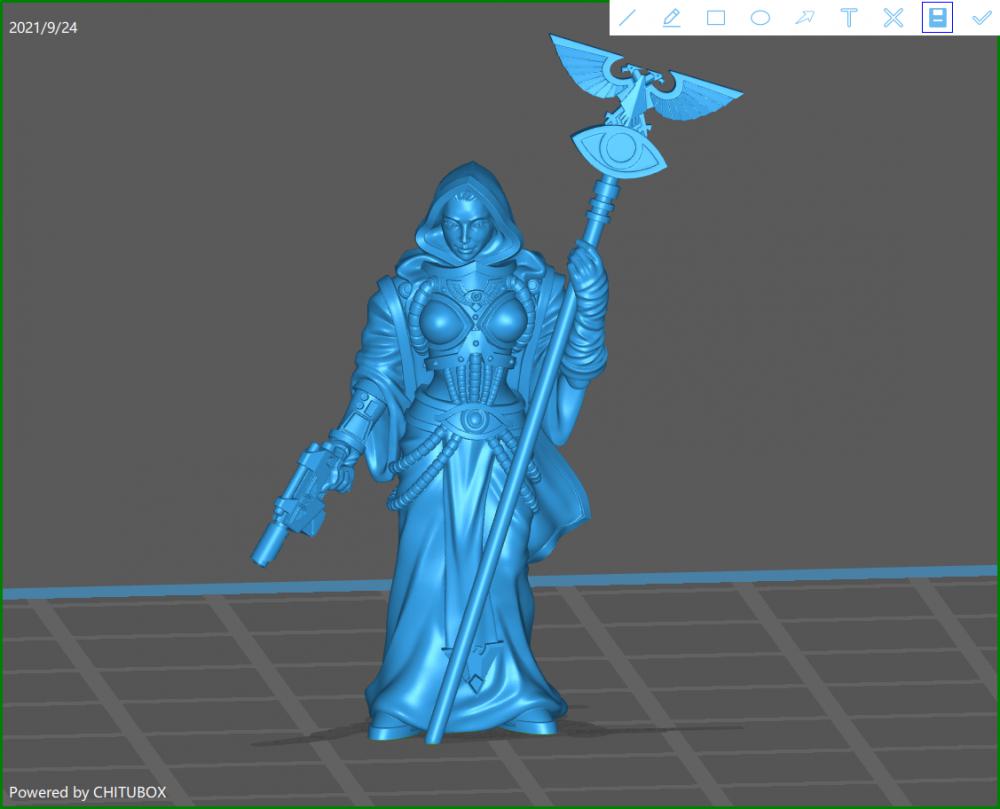The width and height of the screenshot is (1000, 809).
Task: Select the rectangle annotation tool
Action: point(716,18)
